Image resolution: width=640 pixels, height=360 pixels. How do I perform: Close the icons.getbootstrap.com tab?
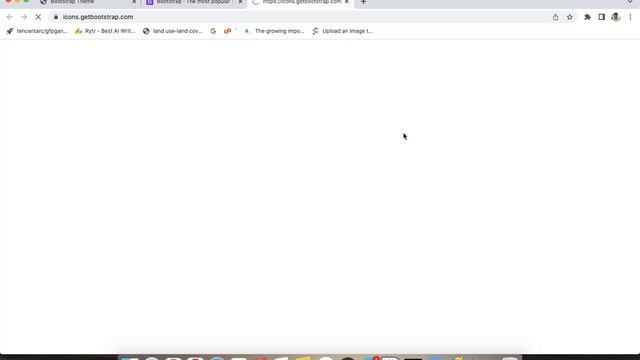point(347,2)
